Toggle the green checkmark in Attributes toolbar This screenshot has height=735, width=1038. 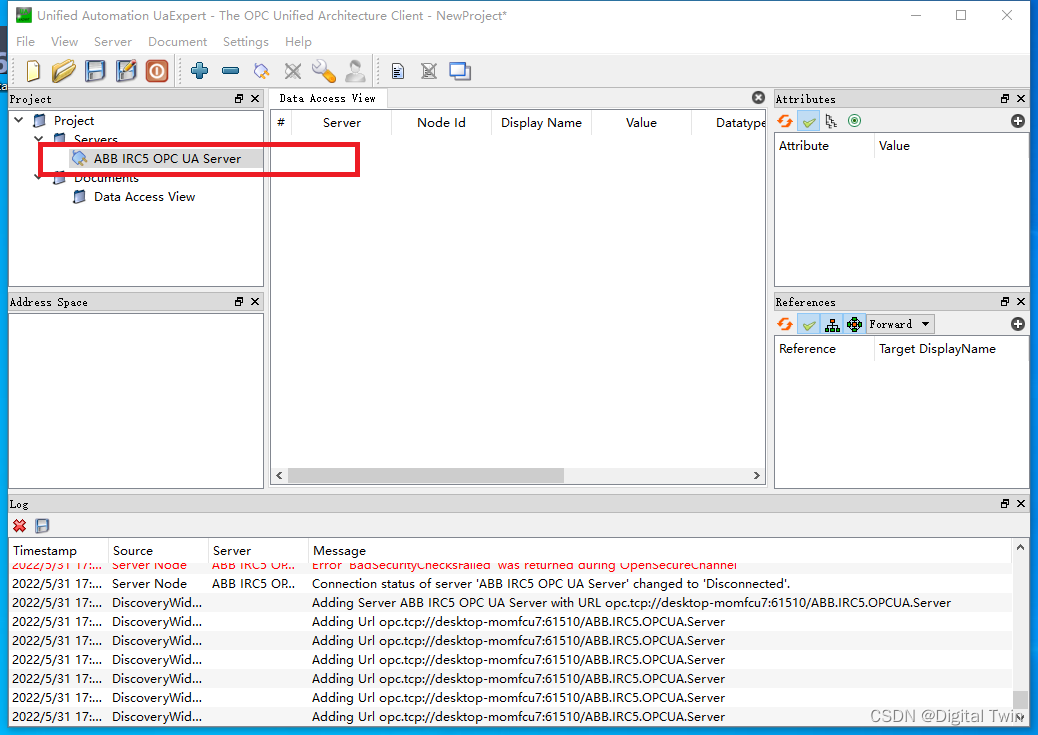coord(808,121)
